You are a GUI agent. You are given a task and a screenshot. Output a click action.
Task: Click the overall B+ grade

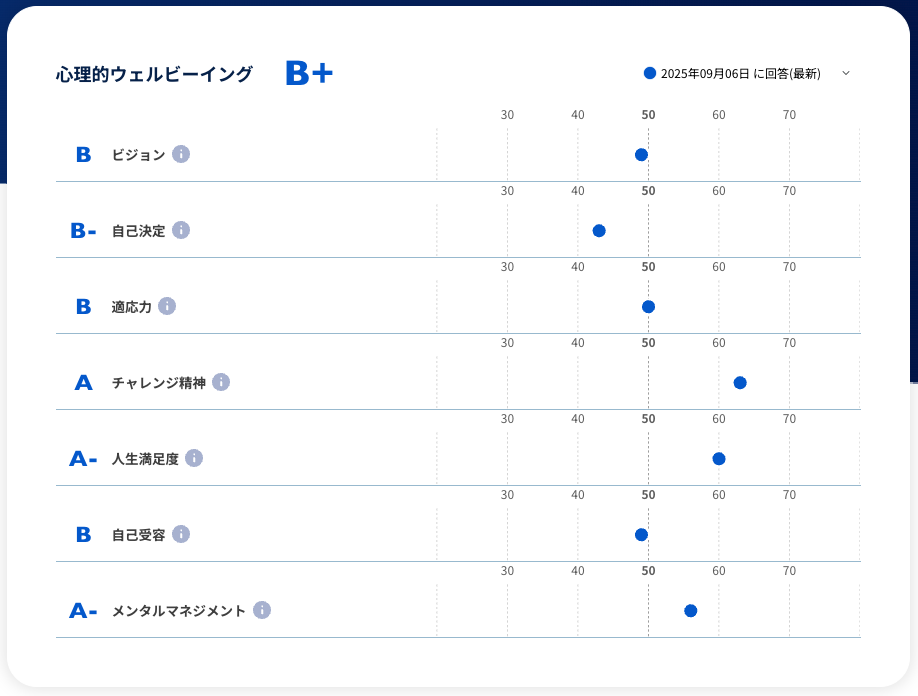(308, 73)
